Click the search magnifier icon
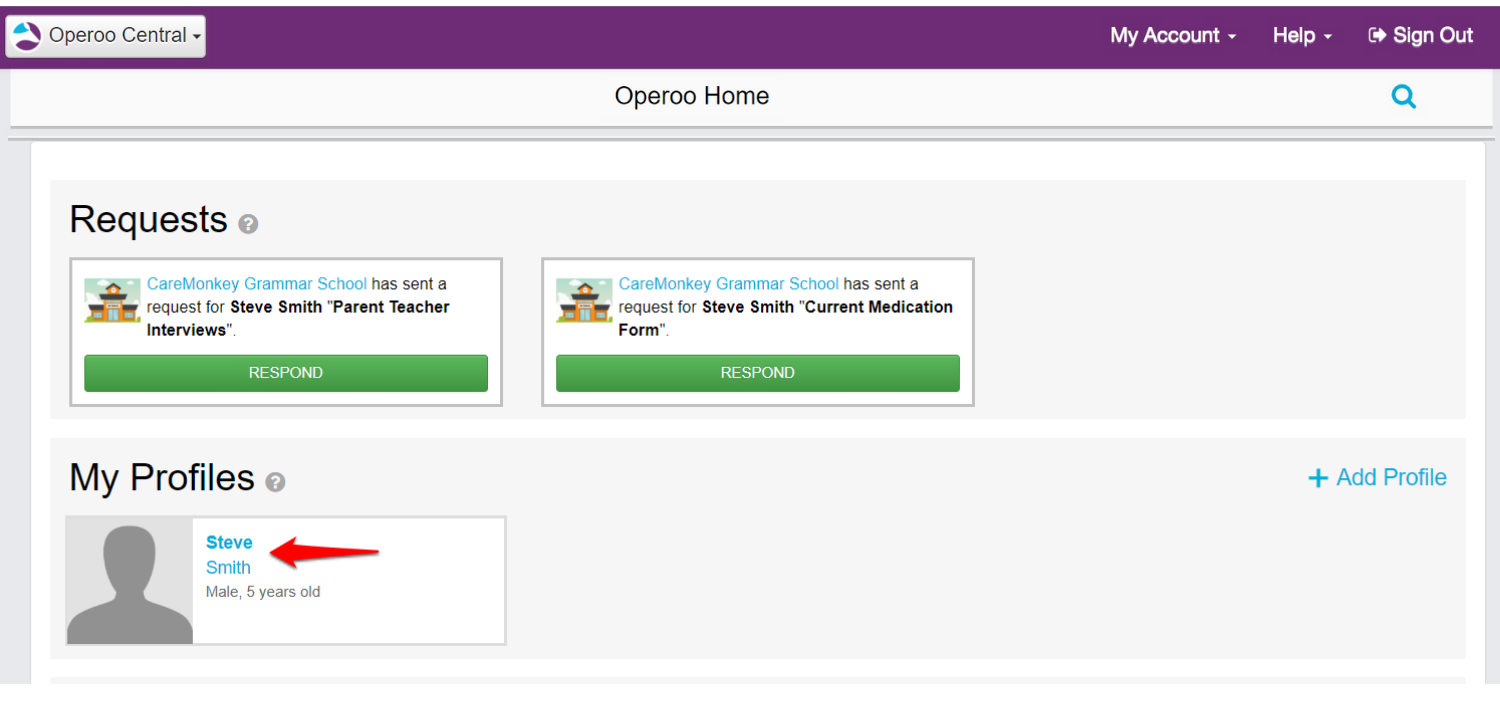 [x=1403, y=97]
